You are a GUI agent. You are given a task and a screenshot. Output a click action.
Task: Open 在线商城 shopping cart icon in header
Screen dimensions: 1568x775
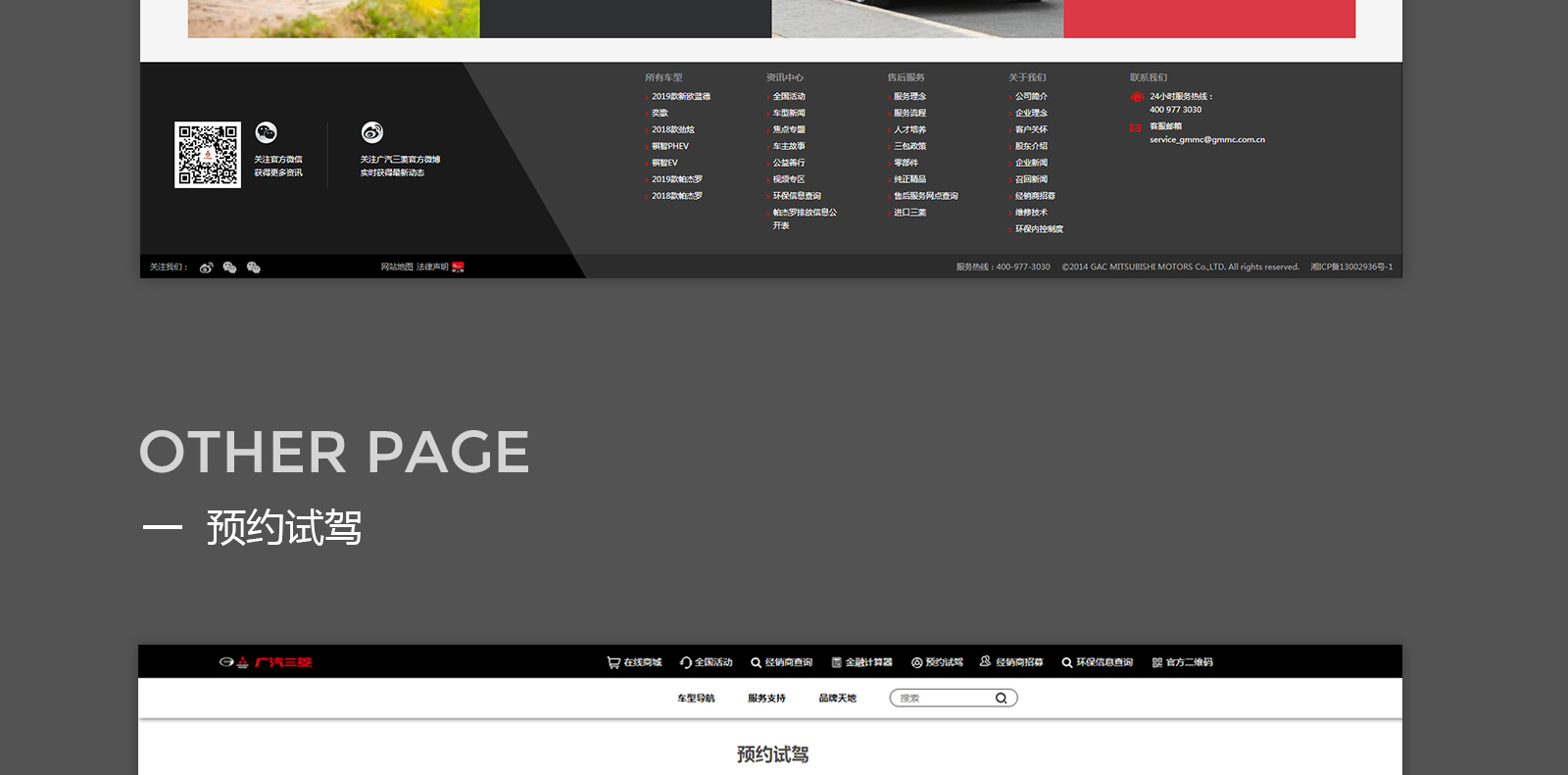(x=613, y=662)
